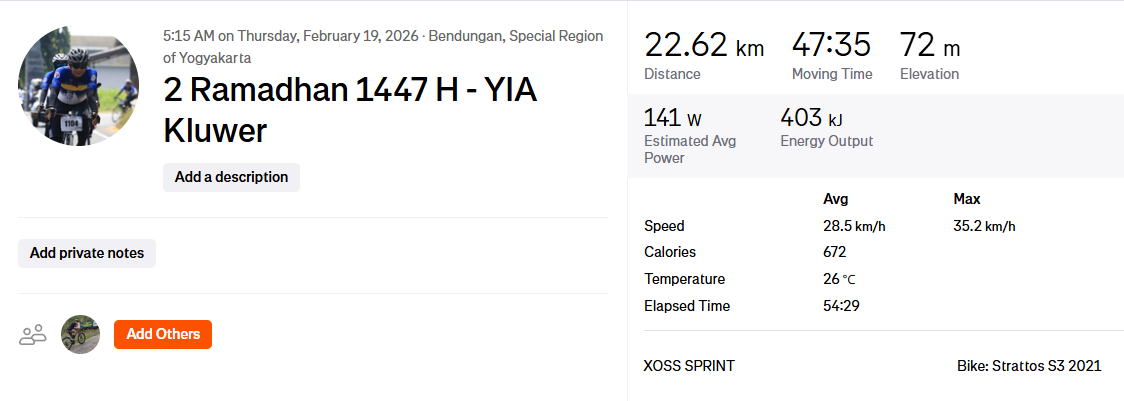Click the activity date and location text
This screenshot has height=401, width=1124.
(x=383, y=46)
